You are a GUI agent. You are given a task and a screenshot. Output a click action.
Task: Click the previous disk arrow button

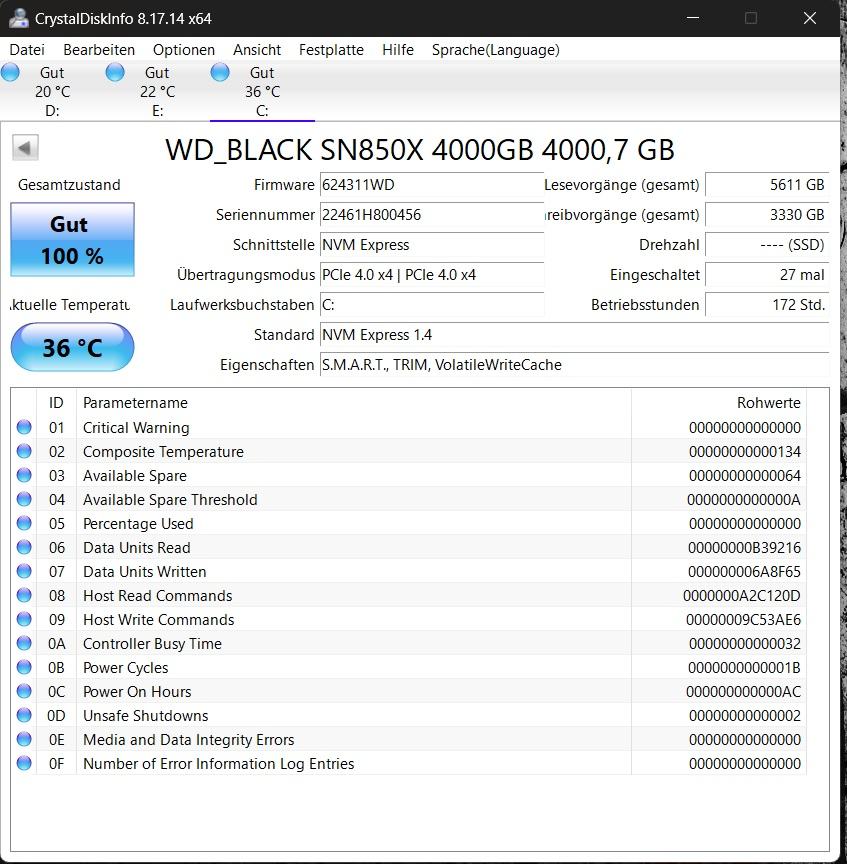tap(25, 148)
